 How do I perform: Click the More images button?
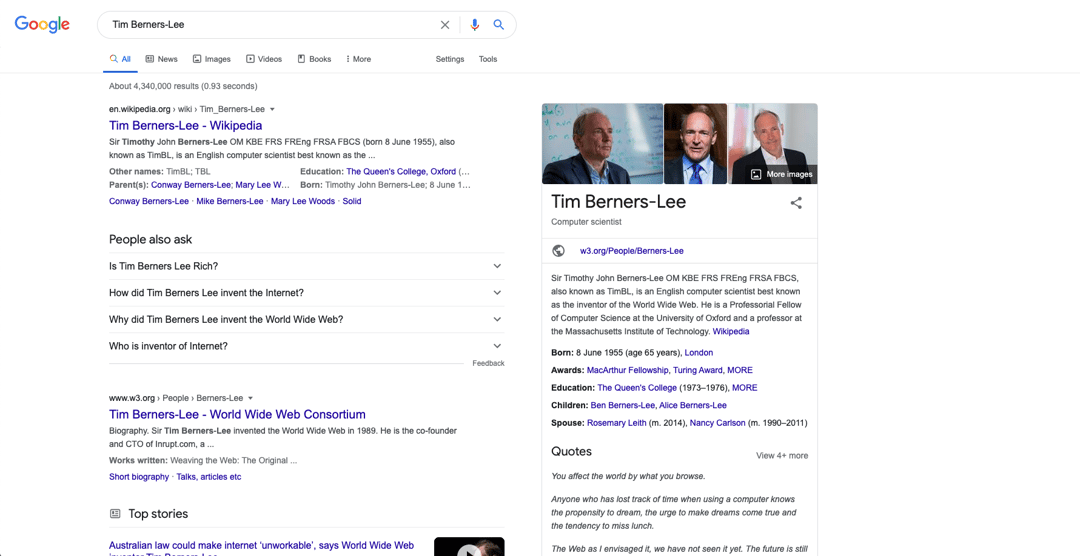pos(782,174)
